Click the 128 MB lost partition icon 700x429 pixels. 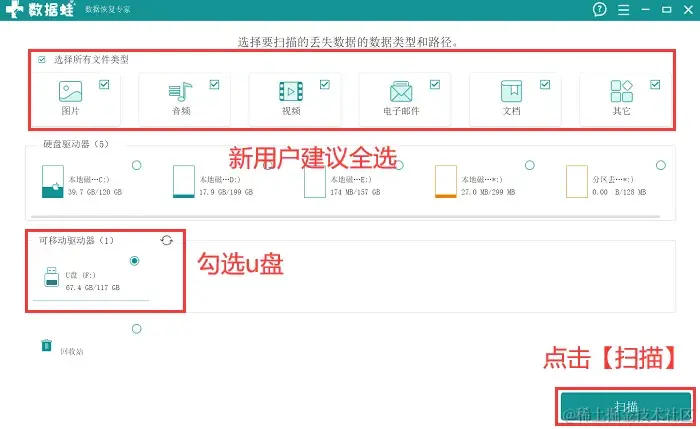point(577,181)
